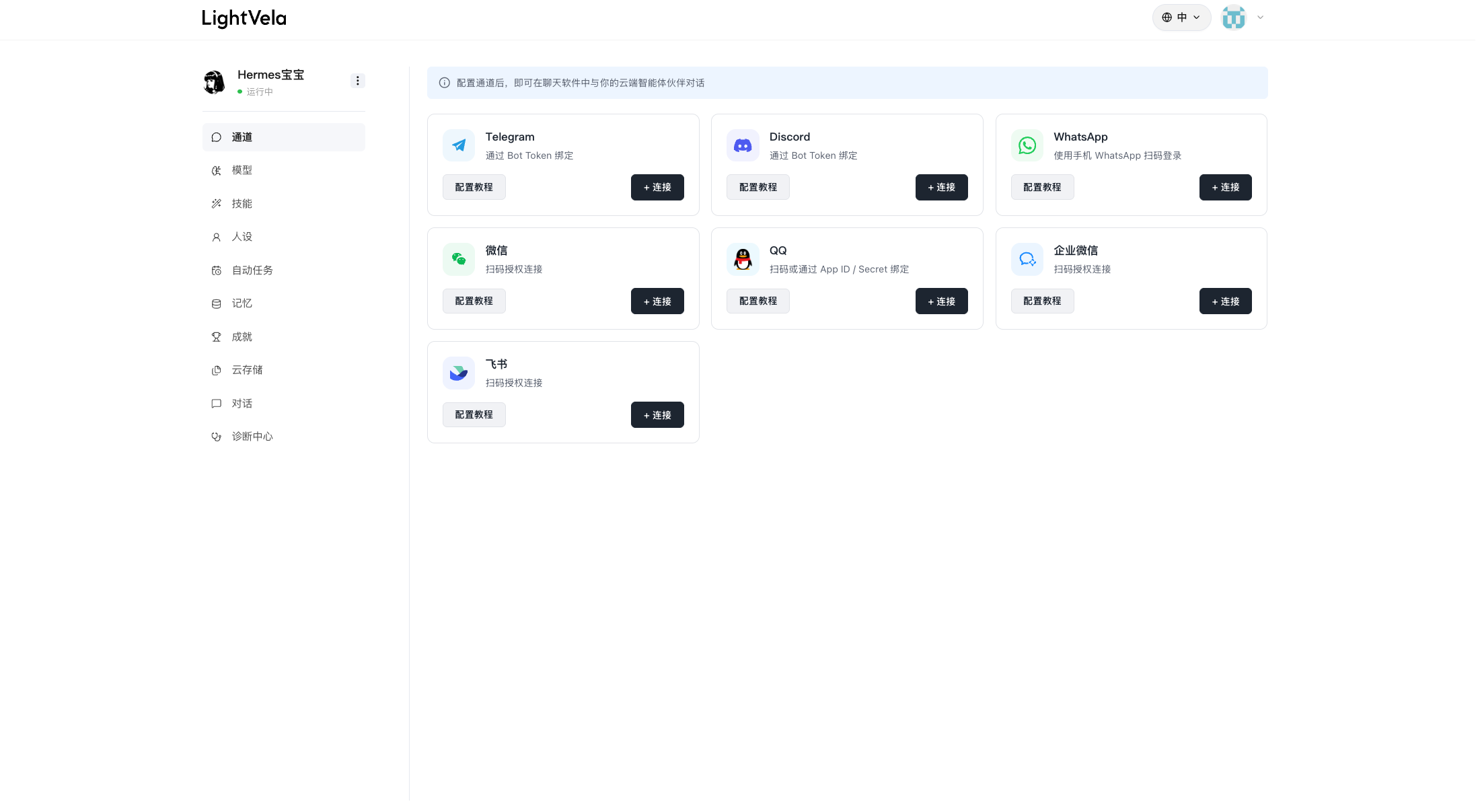Click the 企业微信 channel icon

(1027, 259)
